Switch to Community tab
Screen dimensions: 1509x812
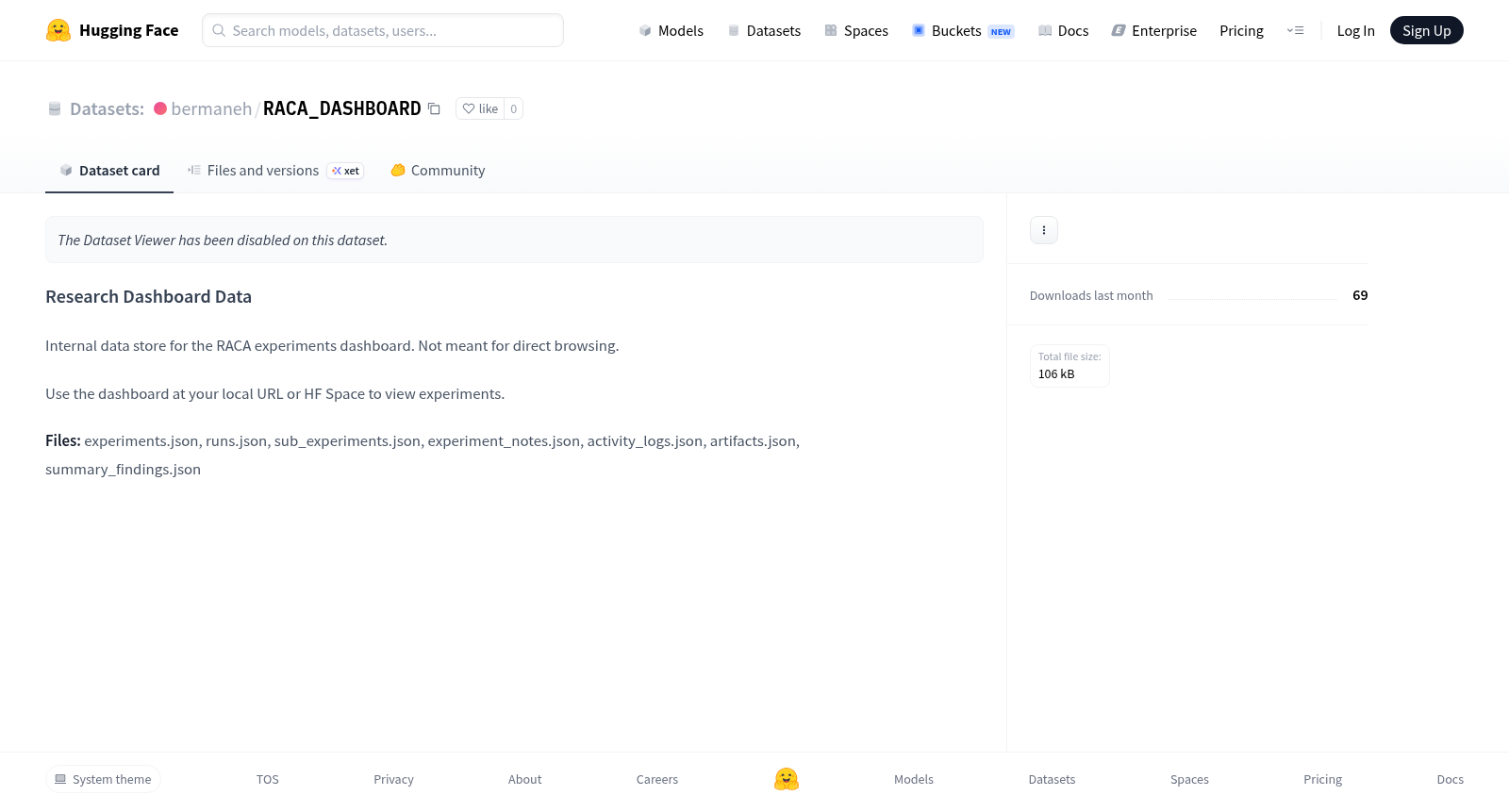[438, 171]
